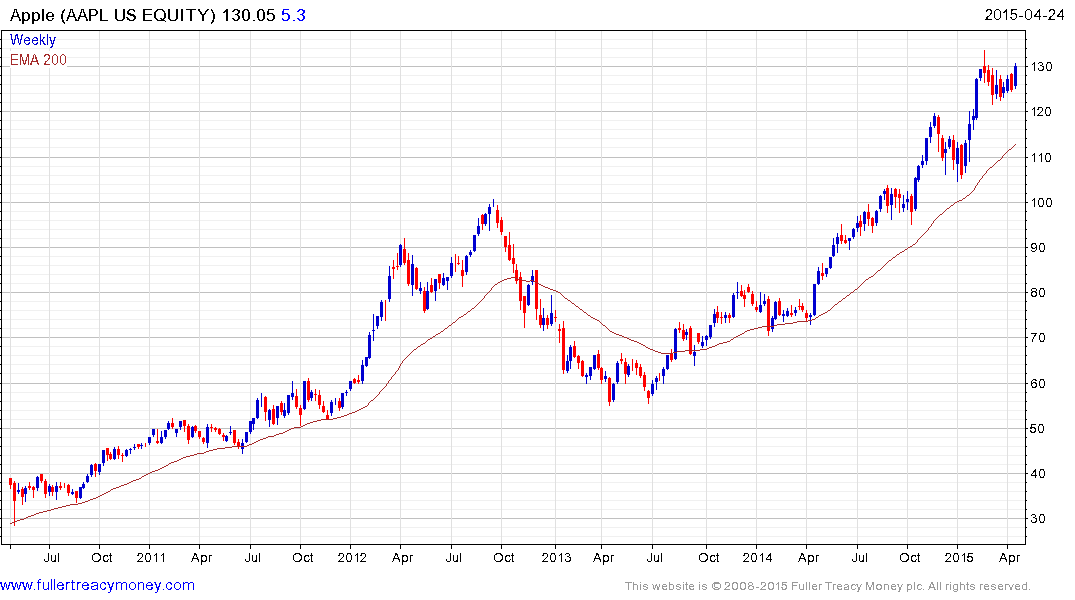
Task: Click the 130 price axis label
Action: tap(1041, 67)
